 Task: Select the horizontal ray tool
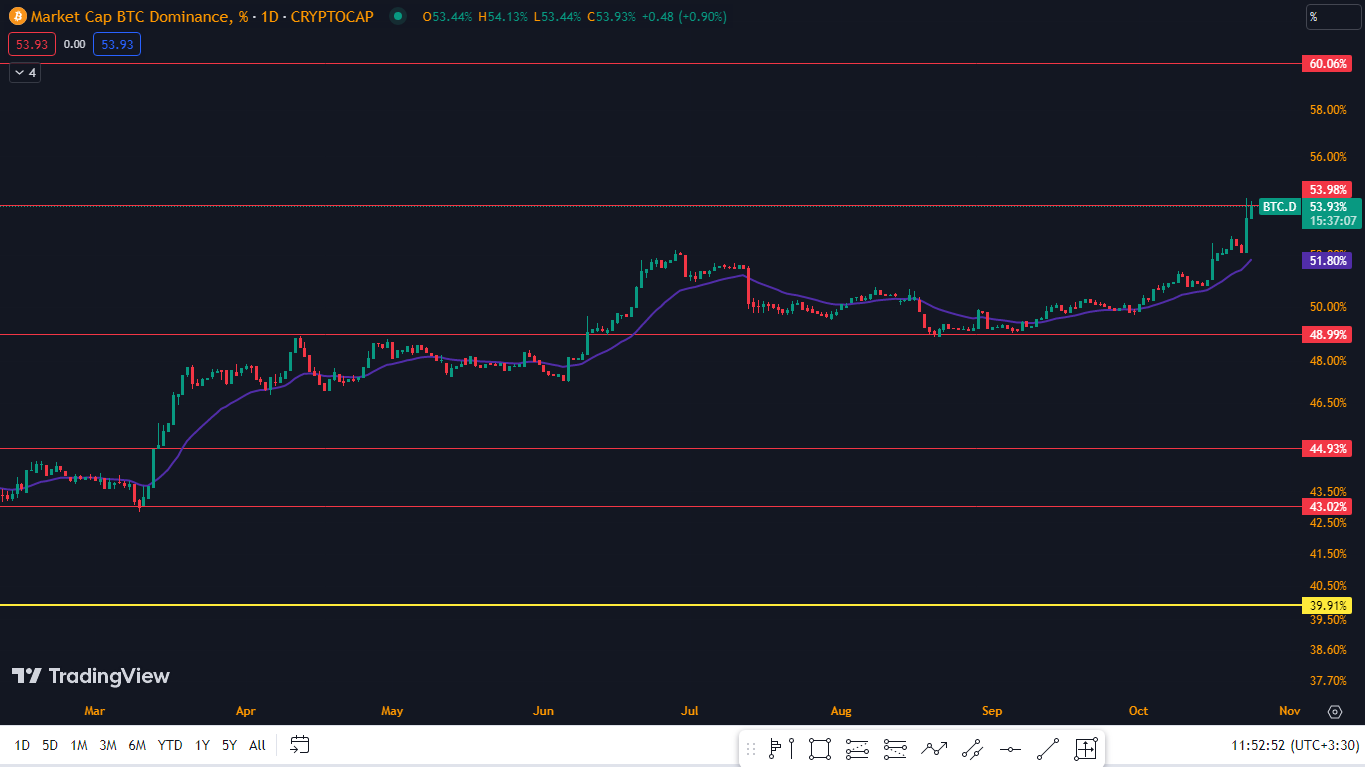pyautogui.click(x=1010, y=748)
